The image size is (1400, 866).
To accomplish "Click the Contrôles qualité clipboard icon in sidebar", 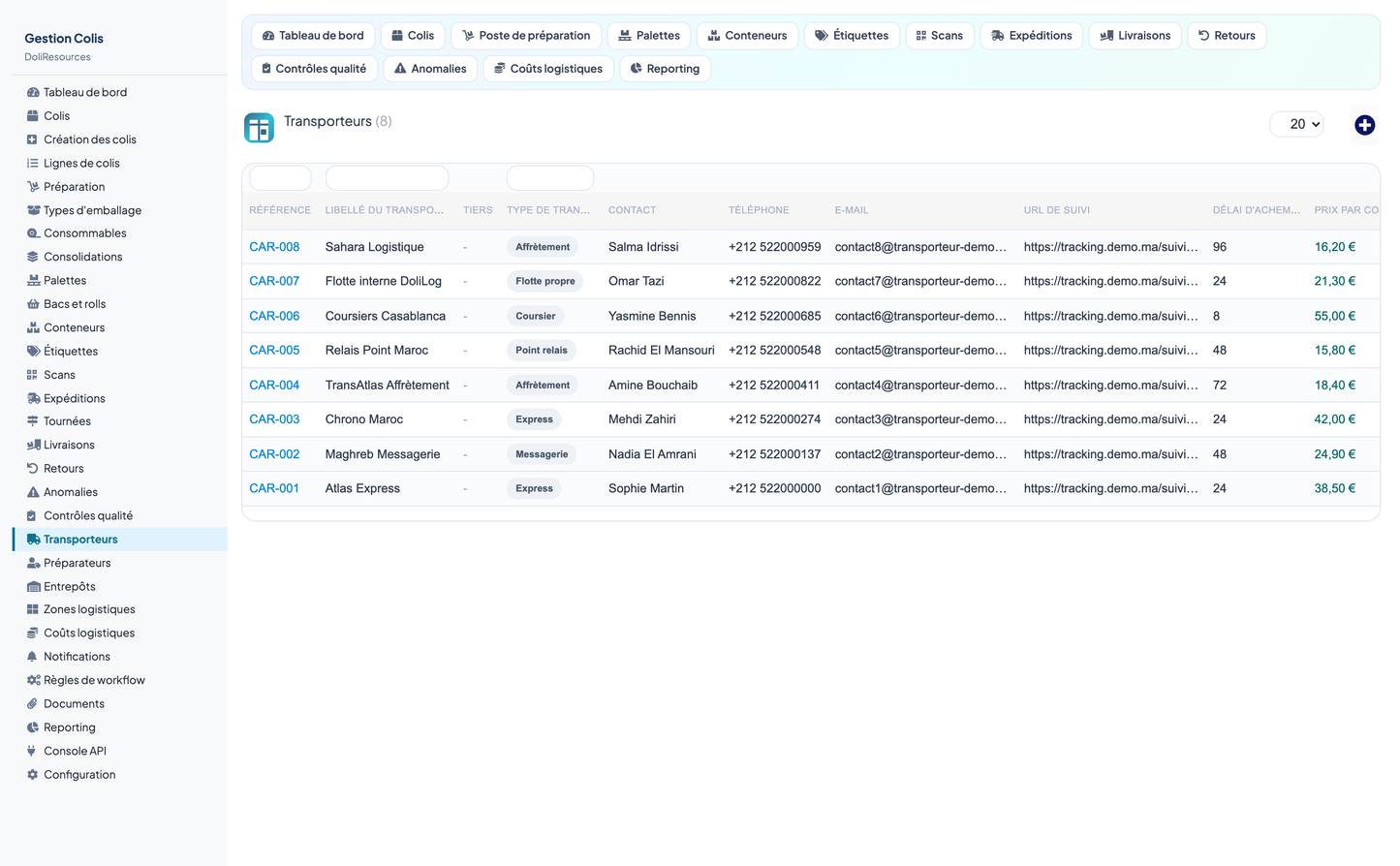I will coord(33,515).
